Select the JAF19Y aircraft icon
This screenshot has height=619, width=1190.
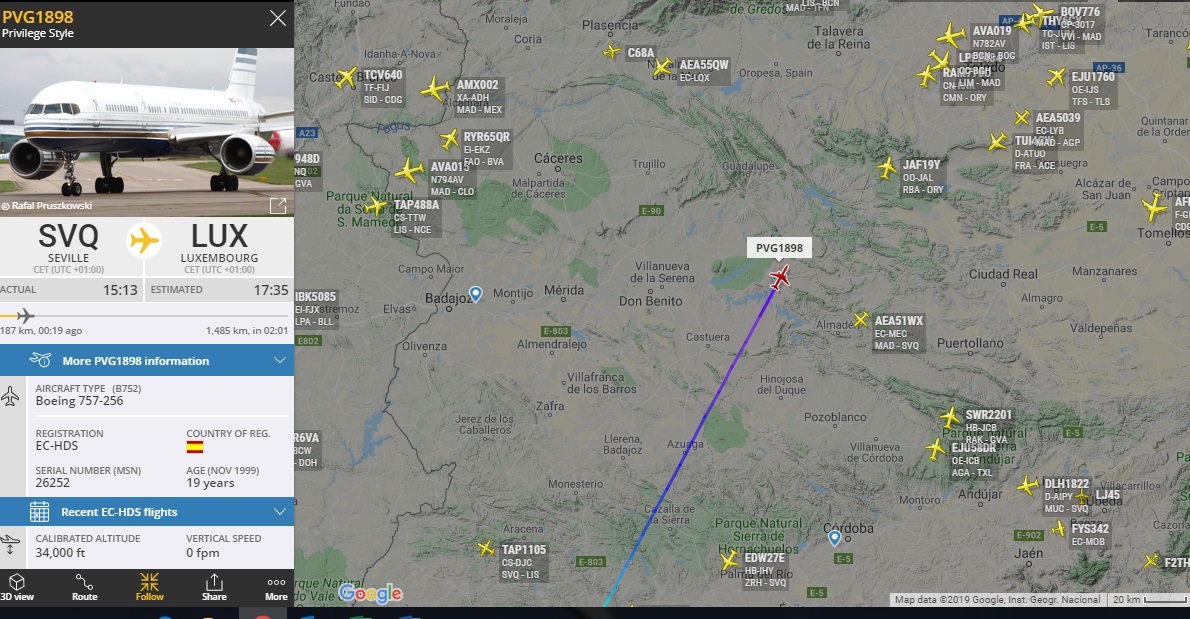(886, 168)
